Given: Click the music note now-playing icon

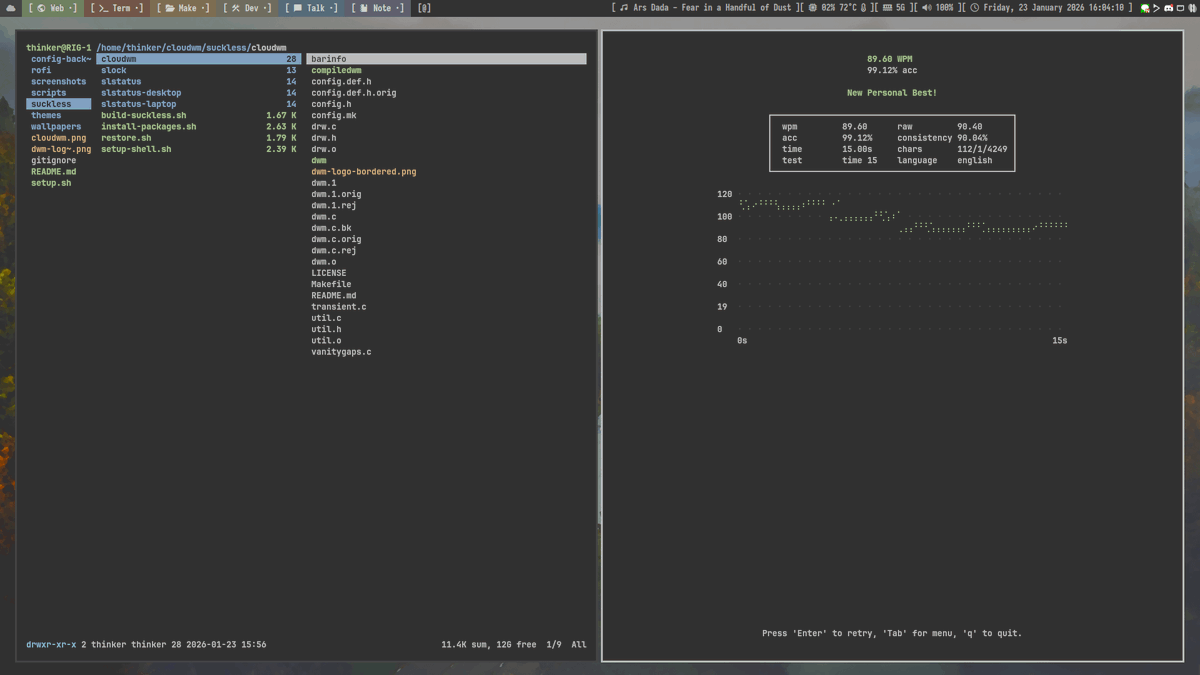Looking at the screenshot, I should tap(624, 8).
